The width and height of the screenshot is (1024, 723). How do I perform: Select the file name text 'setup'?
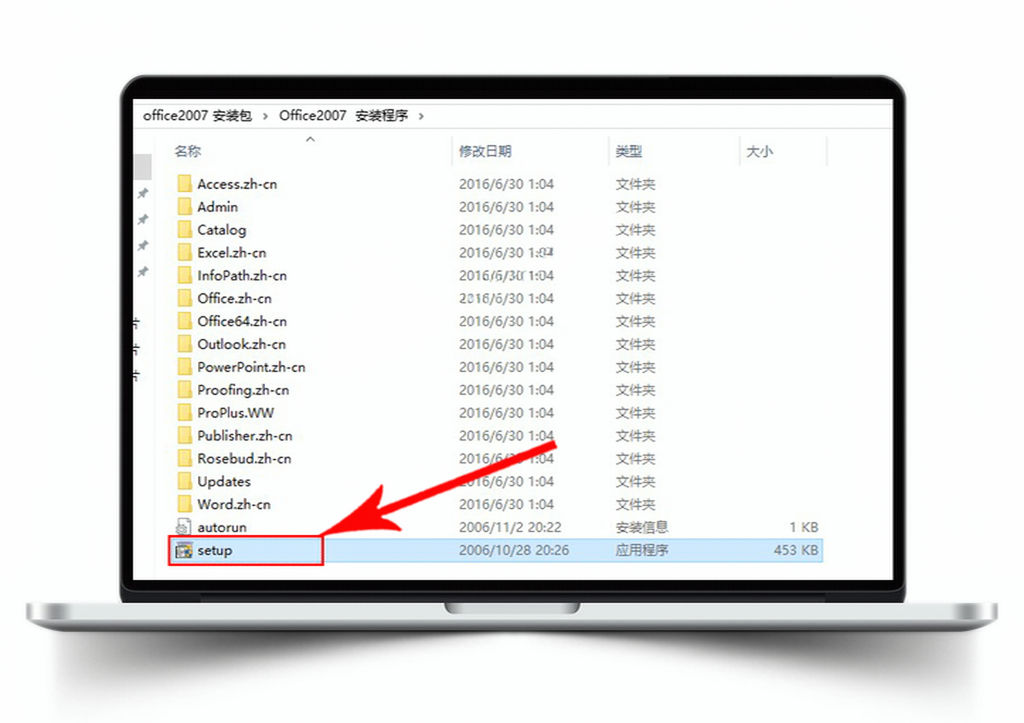215,551
